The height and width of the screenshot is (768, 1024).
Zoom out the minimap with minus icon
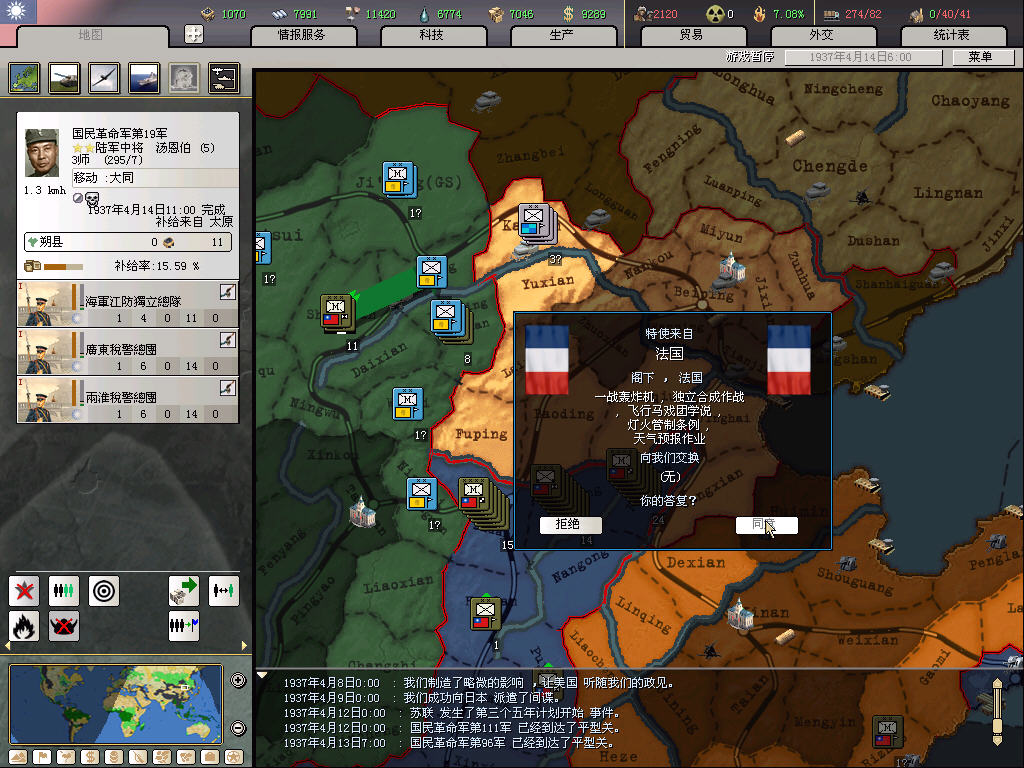click(x=238, y=728)
